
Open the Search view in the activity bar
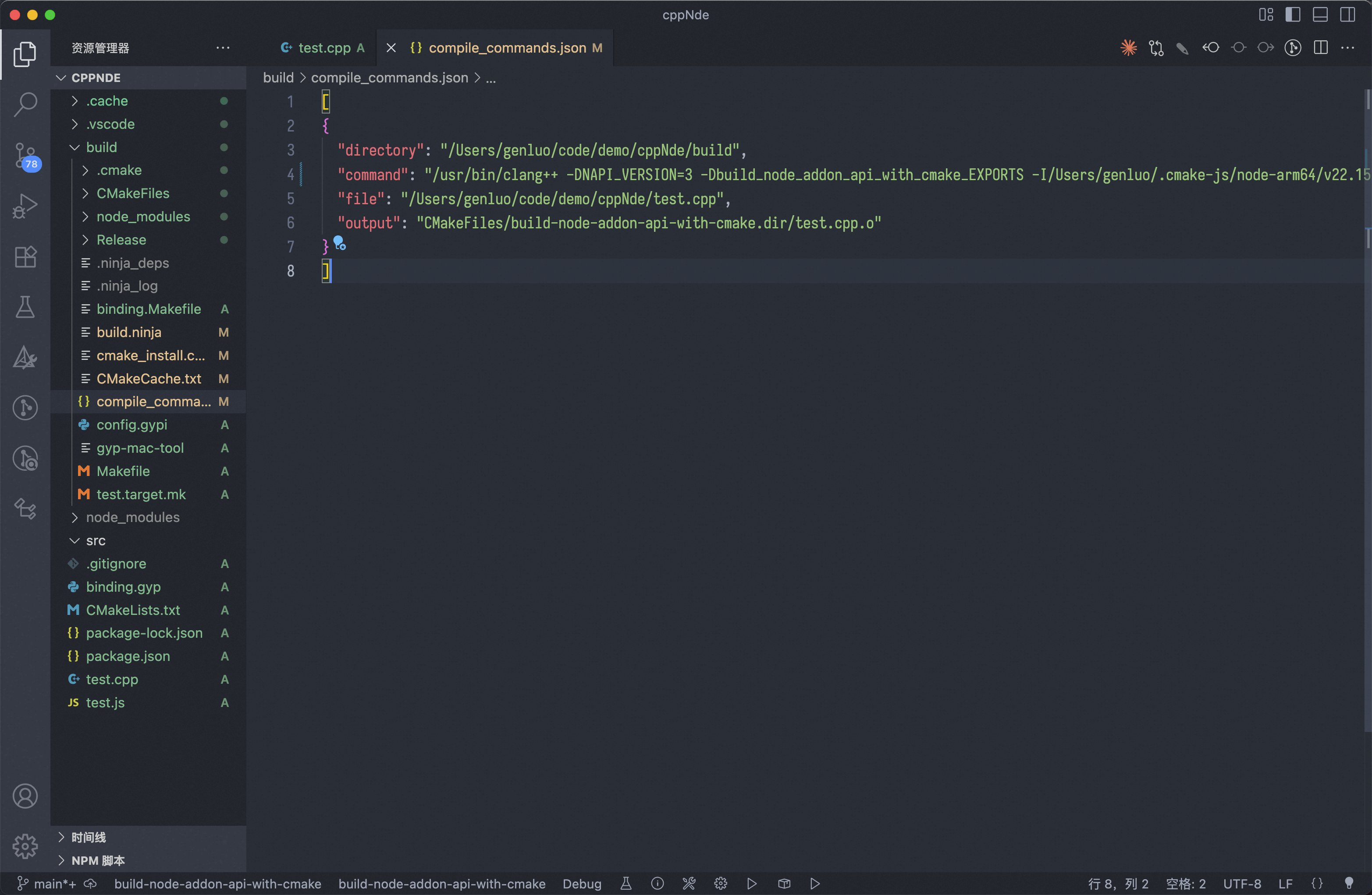coord(25,105)
